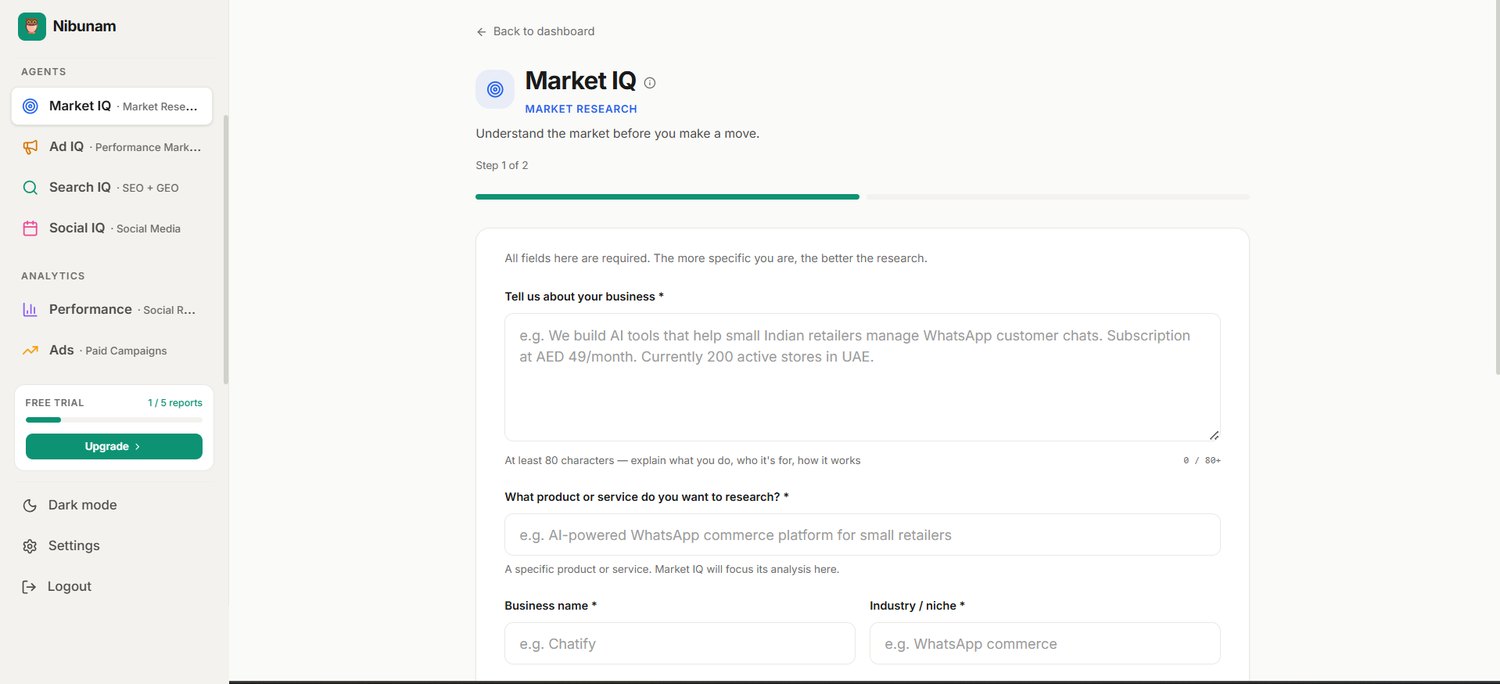Click the free trial reports progress bar
Image resolution: width=1500 pixels, height=684 pixels.
click(114, 419)
